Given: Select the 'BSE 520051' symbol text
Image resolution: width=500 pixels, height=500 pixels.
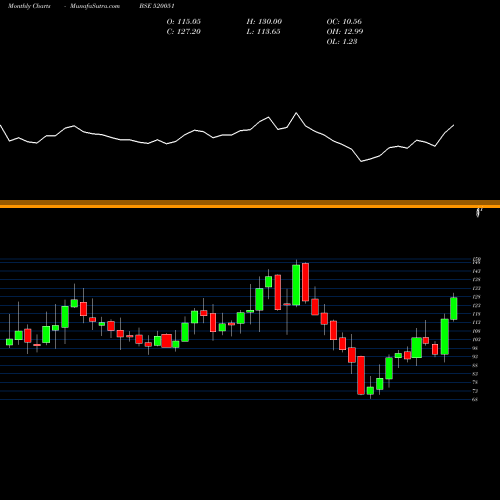Looking at the screenshot, I should (x=157, y=6).
